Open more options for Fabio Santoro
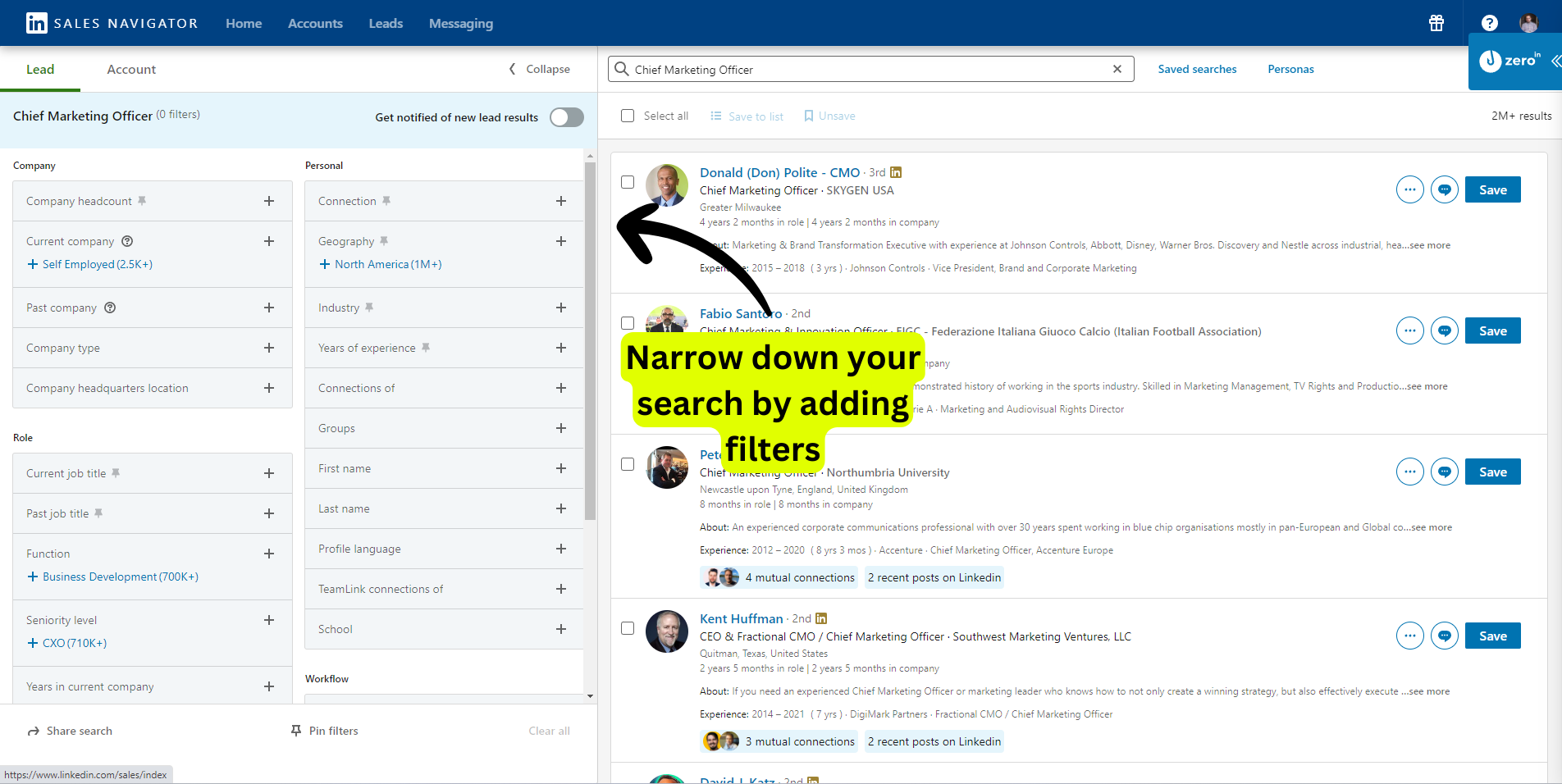The image size is (1562, 784). tap(1409, 330)
